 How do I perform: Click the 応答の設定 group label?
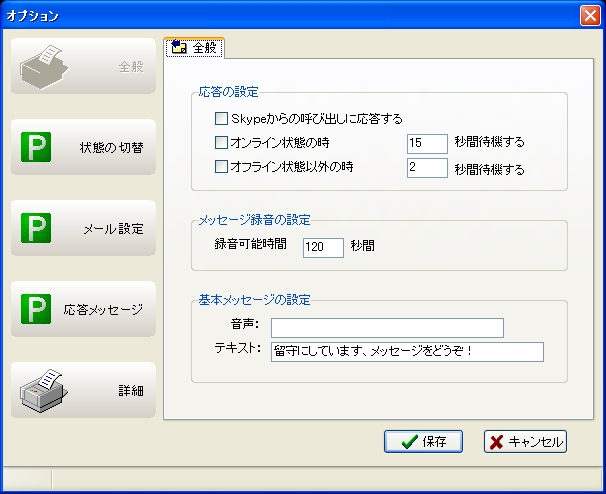coord(228,92)
